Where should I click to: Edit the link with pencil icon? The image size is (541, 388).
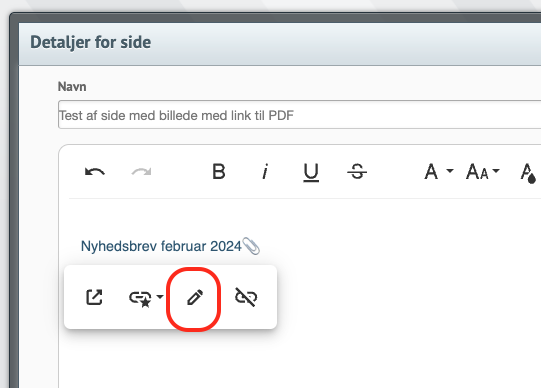coord(195,297)
